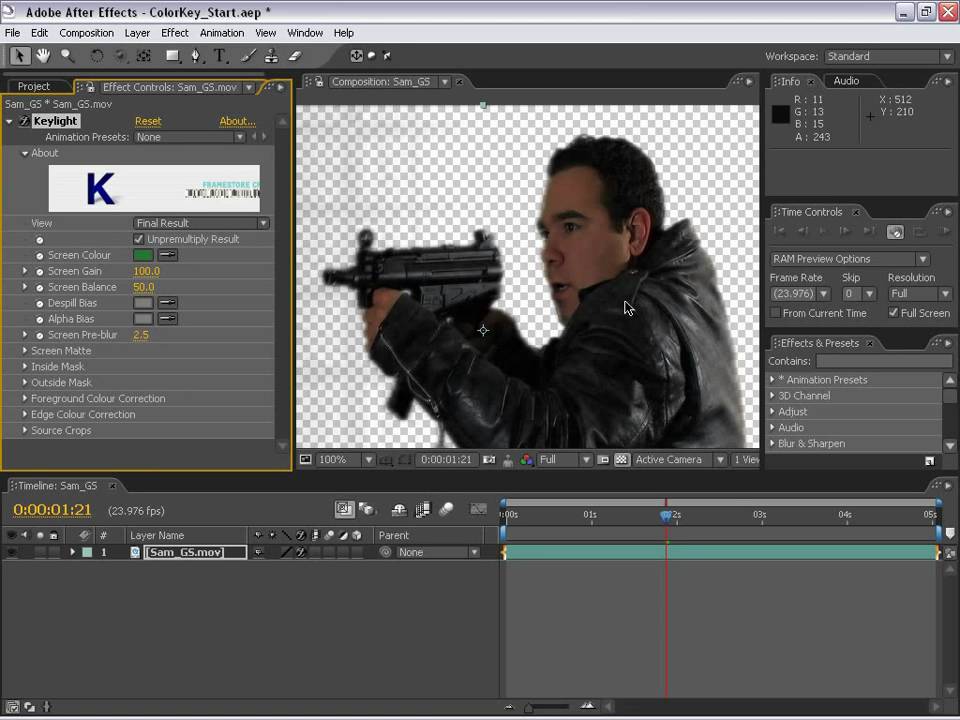
Task: Uncheck Unpremultiply Result checkbox
Action: click(x=138, y=239)
